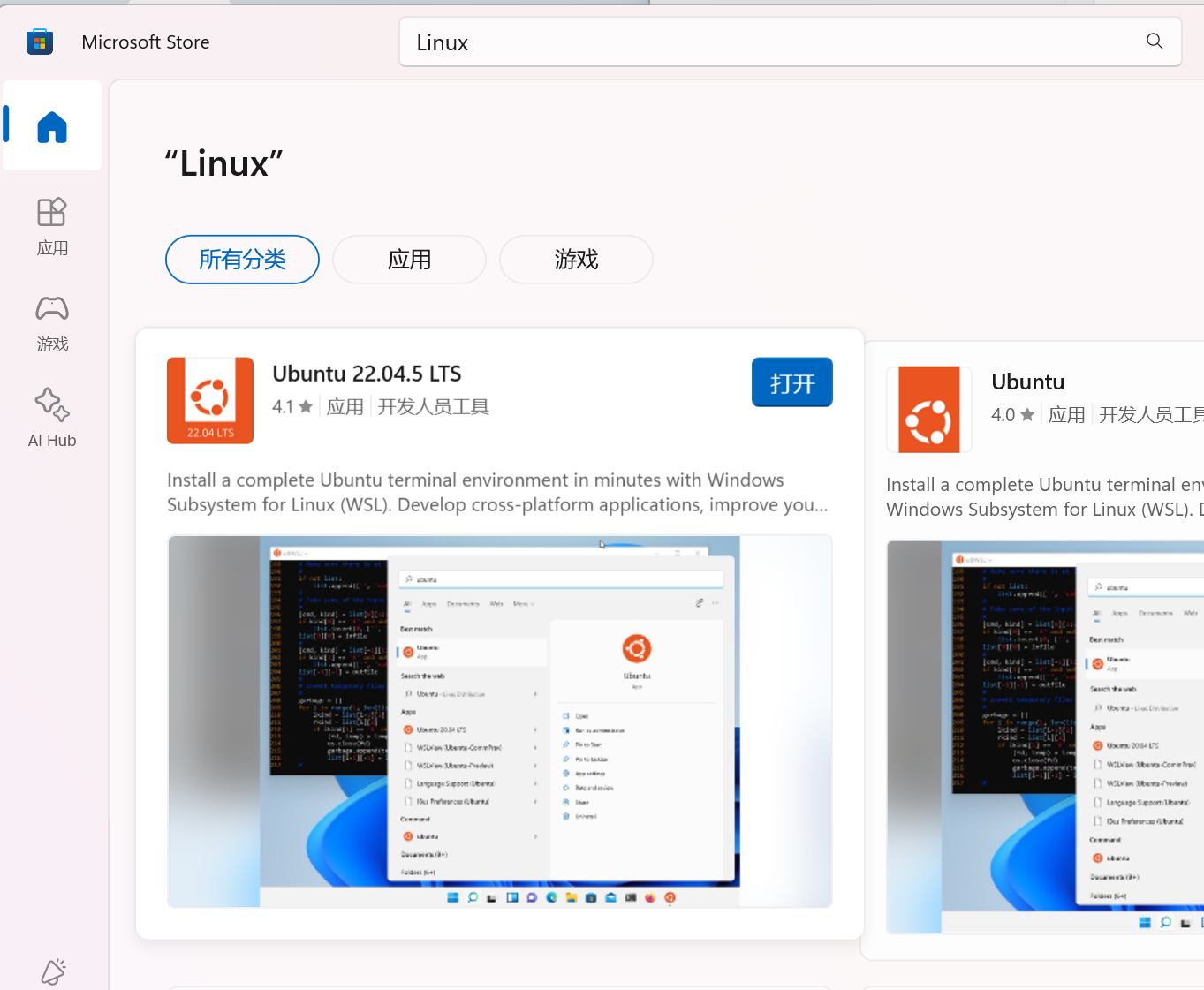Click the truncated Ubuntu description text

497,492
